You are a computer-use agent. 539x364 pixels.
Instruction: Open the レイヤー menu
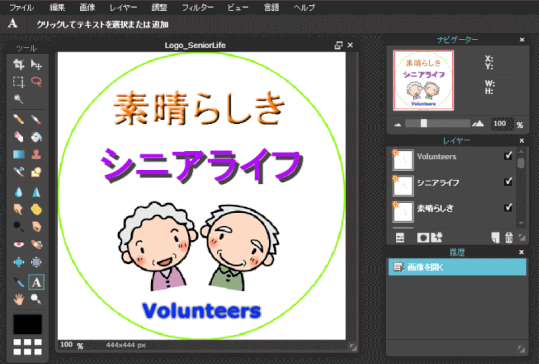(x=123, y=8)
